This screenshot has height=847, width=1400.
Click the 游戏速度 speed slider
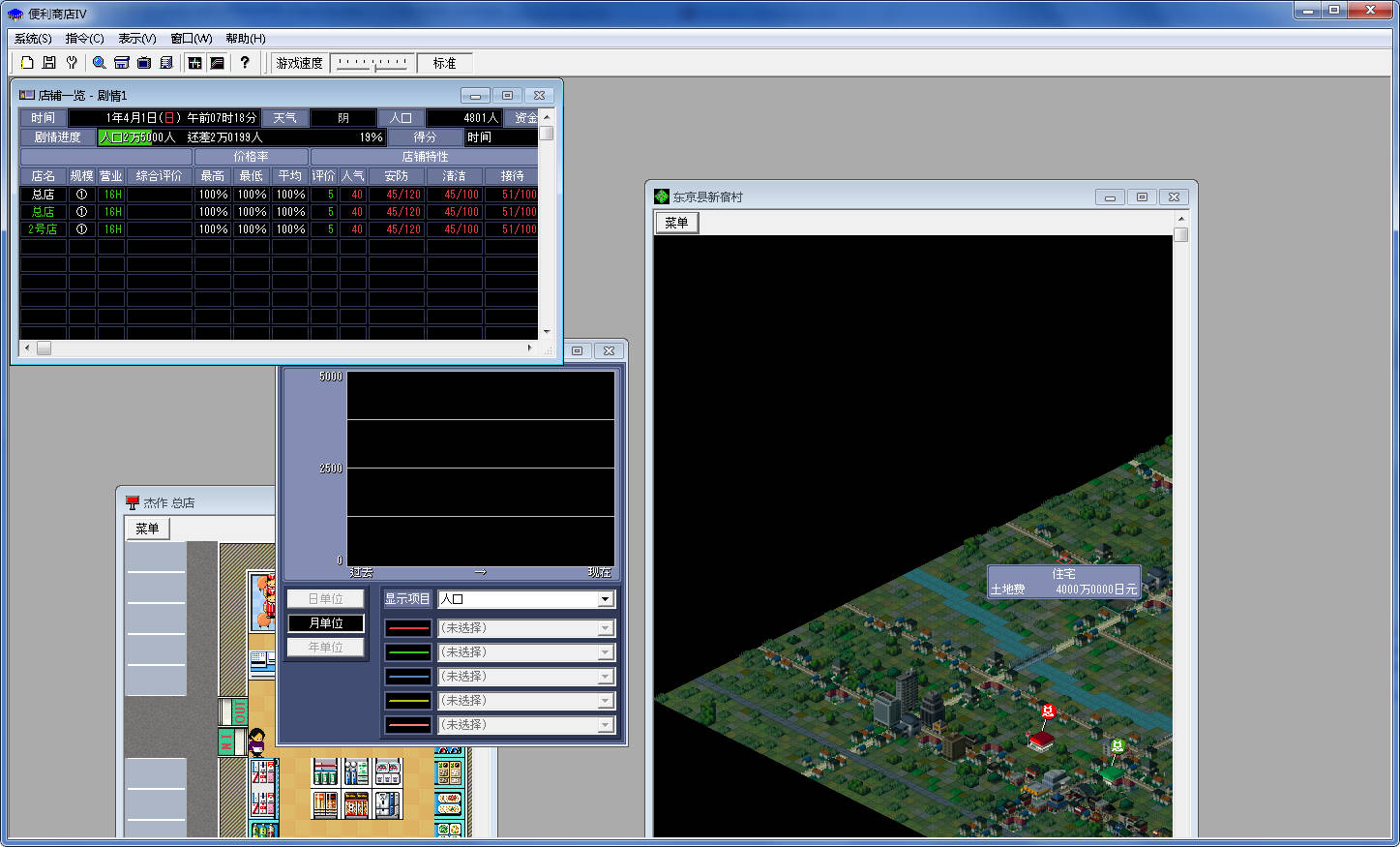click(372, 63)
